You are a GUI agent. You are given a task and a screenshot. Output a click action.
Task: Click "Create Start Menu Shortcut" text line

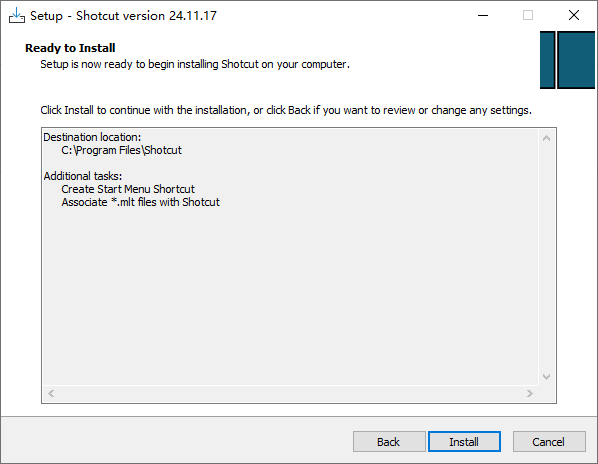(128, 189)
